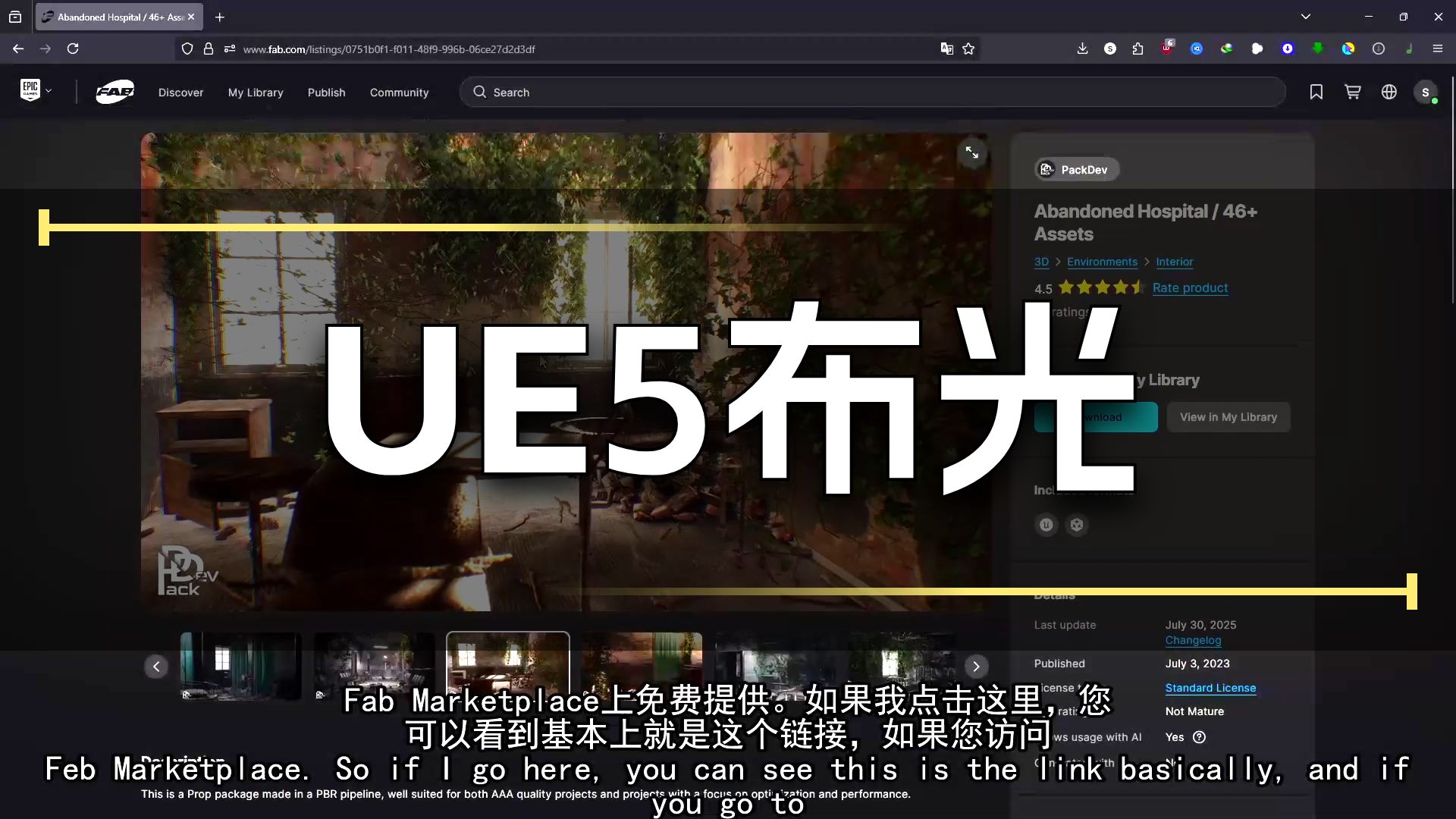Image resolution: width=1456 pixels, height=819 pixels.
Task: Select the second gallery thumbnail
Action: (375, 666)
